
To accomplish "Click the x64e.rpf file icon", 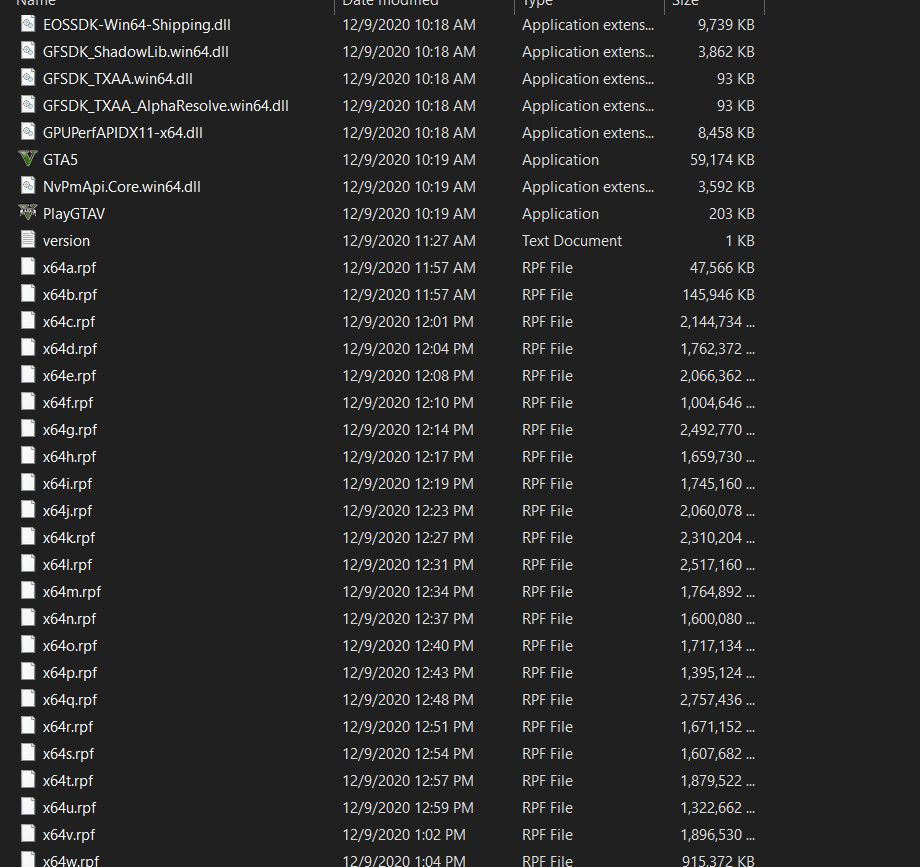I will 28,375.
